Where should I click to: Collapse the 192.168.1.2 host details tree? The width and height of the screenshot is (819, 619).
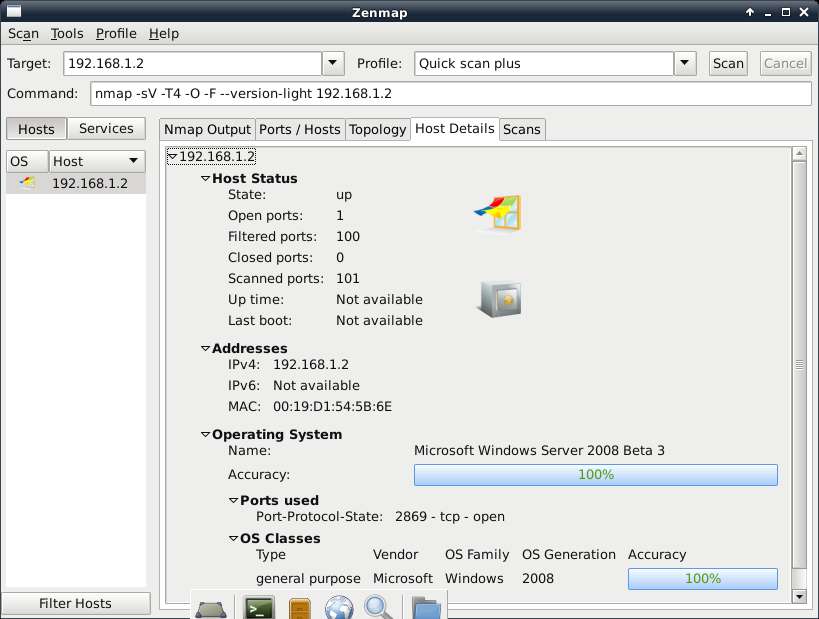(x=172, y=156)
